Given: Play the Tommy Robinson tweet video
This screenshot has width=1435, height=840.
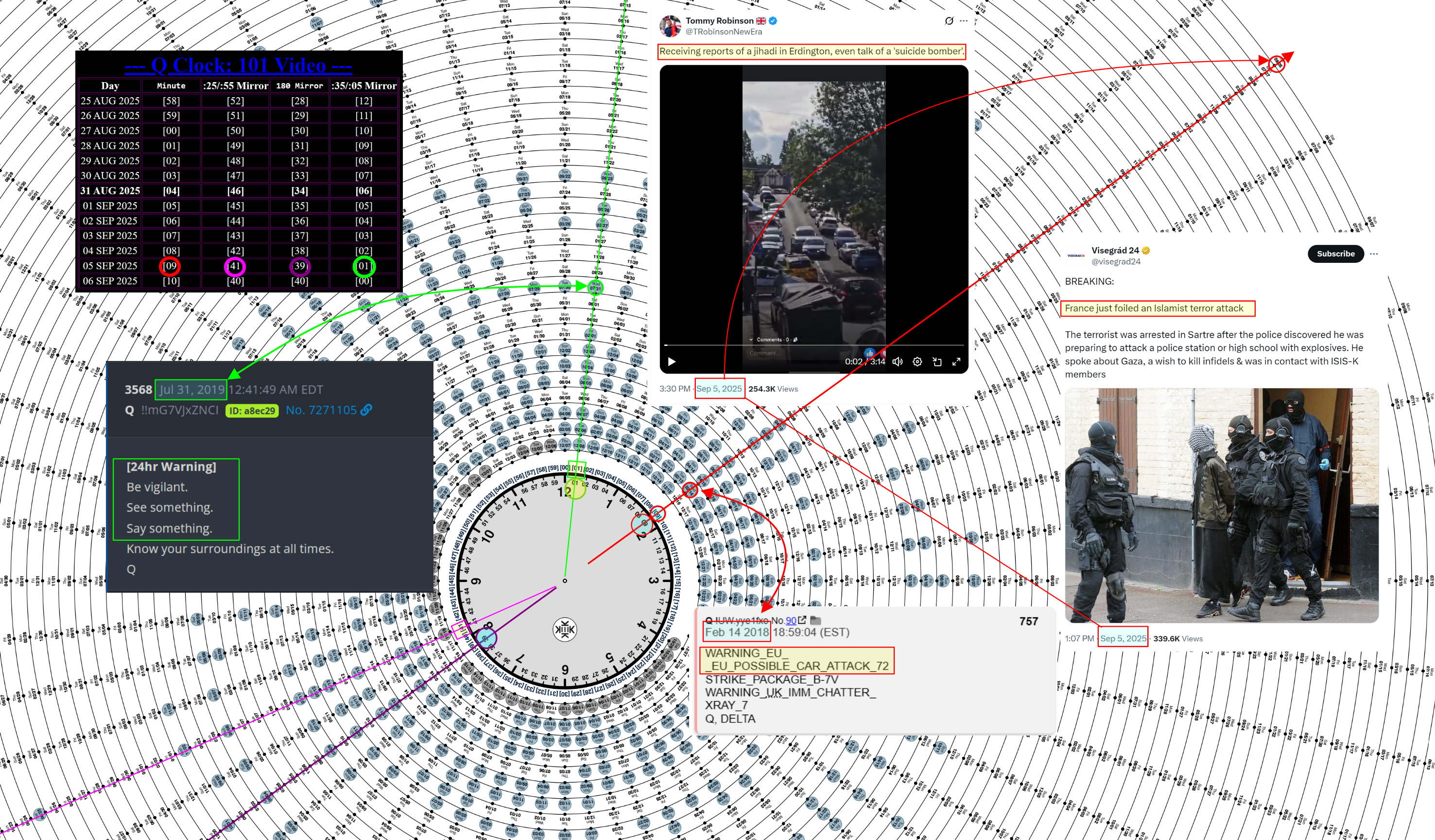Looking at the screenshot, I should click(672, 361).
